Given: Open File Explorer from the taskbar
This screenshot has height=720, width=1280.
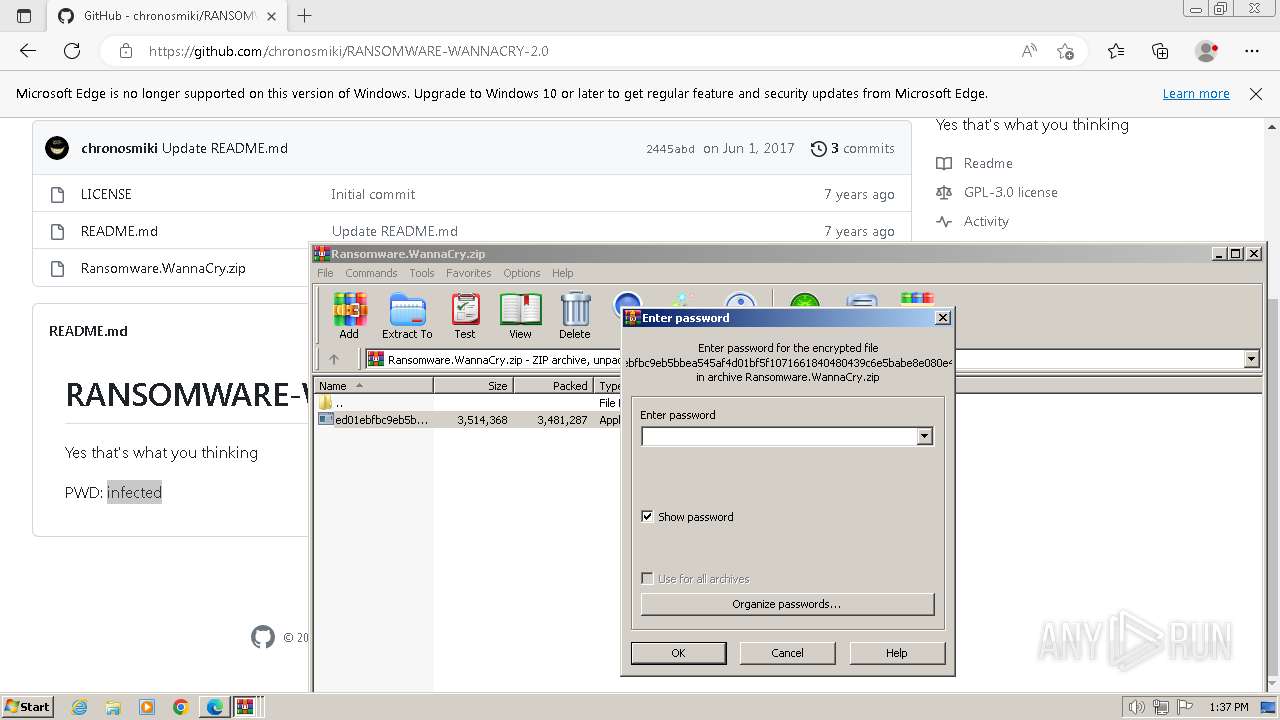Looking at the screenshot, I should pos(113,707).
